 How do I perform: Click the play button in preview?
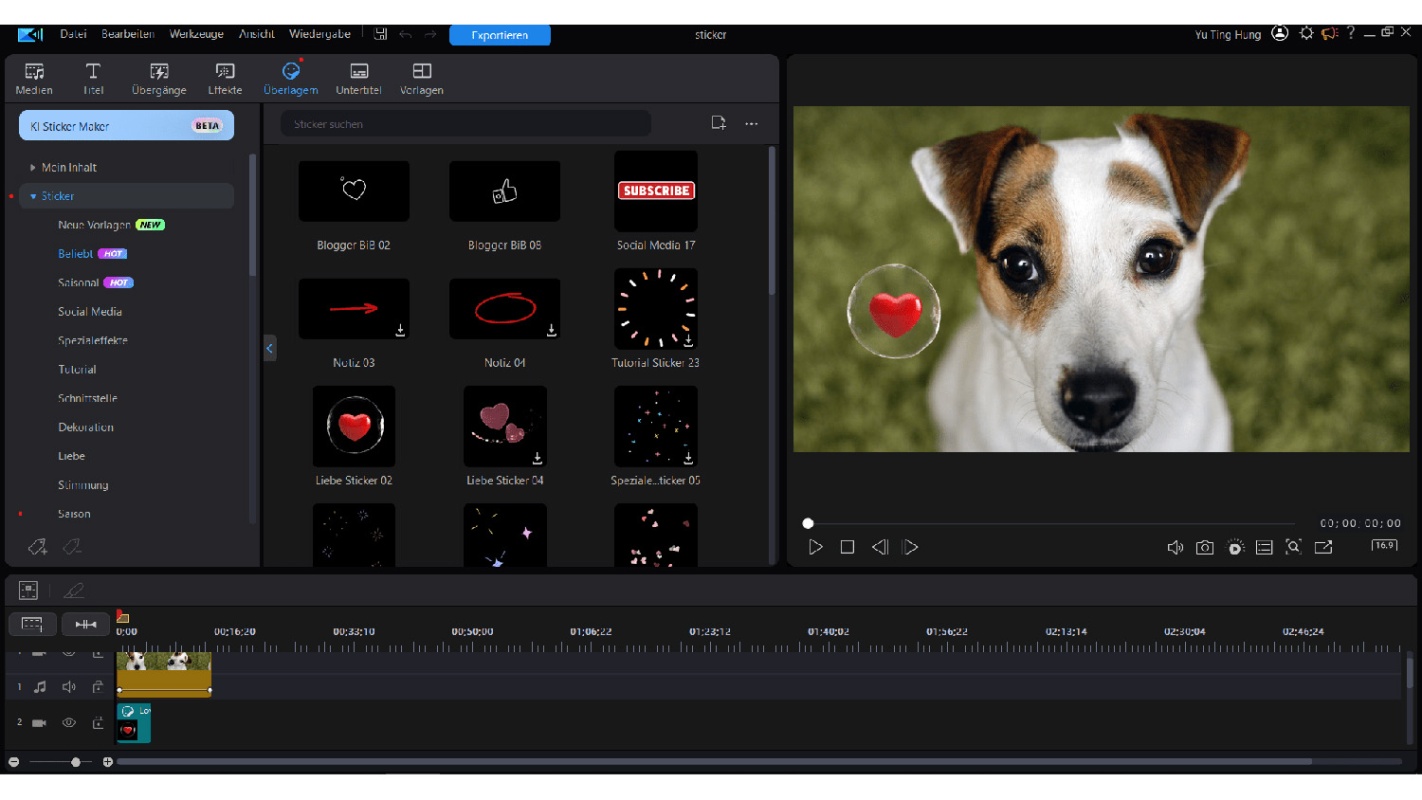click(816, 547)
